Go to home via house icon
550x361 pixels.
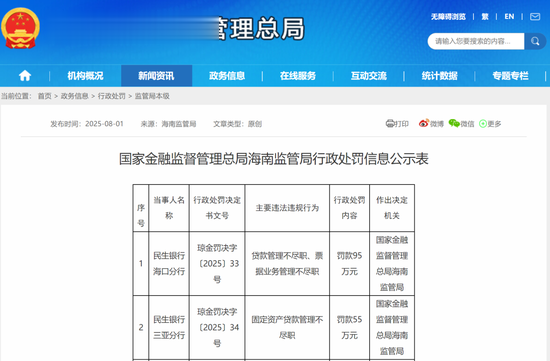coord(25,75)
